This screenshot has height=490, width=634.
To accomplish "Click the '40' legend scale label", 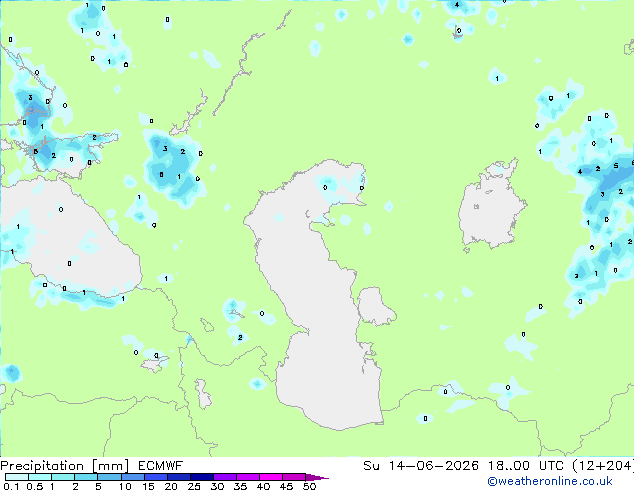I will pyautogui.click(x=263, y=486).
